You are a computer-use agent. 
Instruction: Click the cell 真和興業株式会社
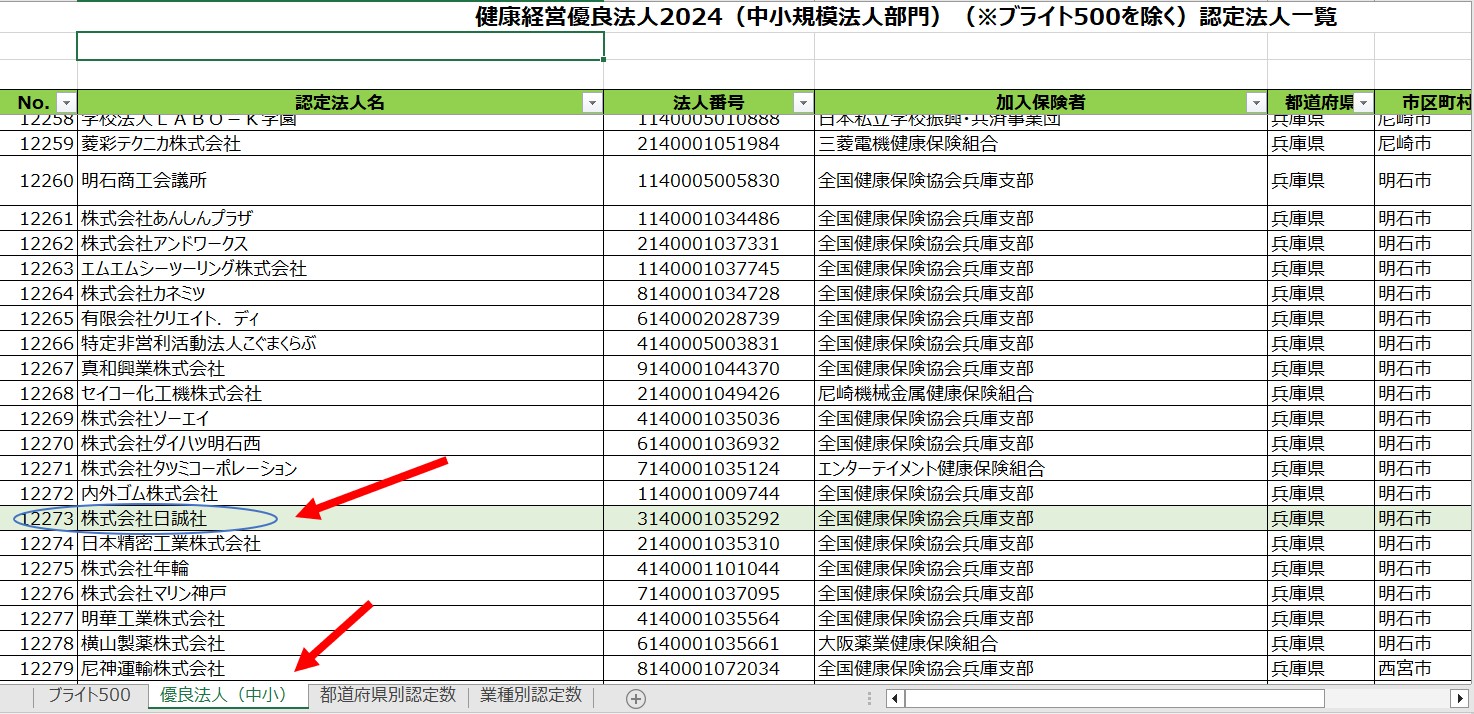point(341,369)
